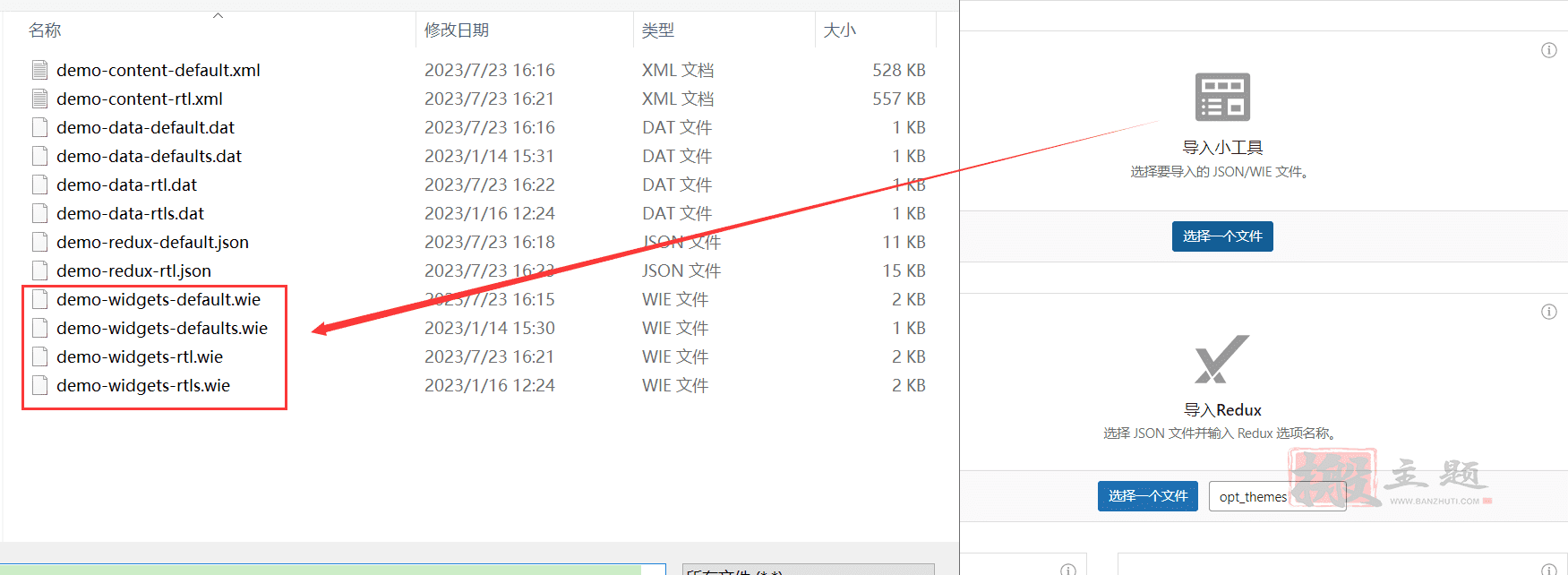Select file name demo-data-defaults.dat
The image size is (1568, 575).
tap(149, 156)
